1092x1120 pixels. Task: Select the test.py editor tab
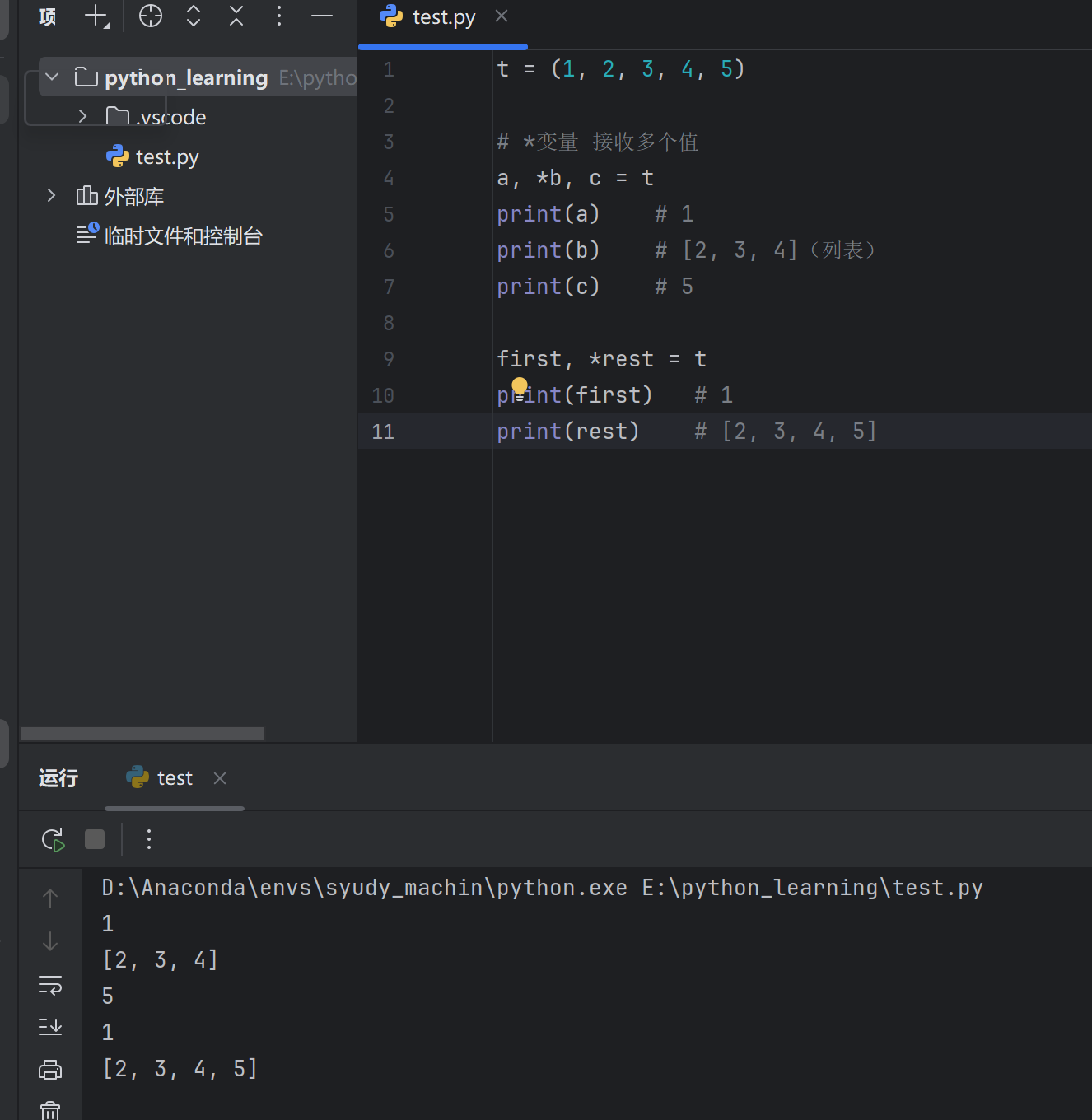(443, 17)
